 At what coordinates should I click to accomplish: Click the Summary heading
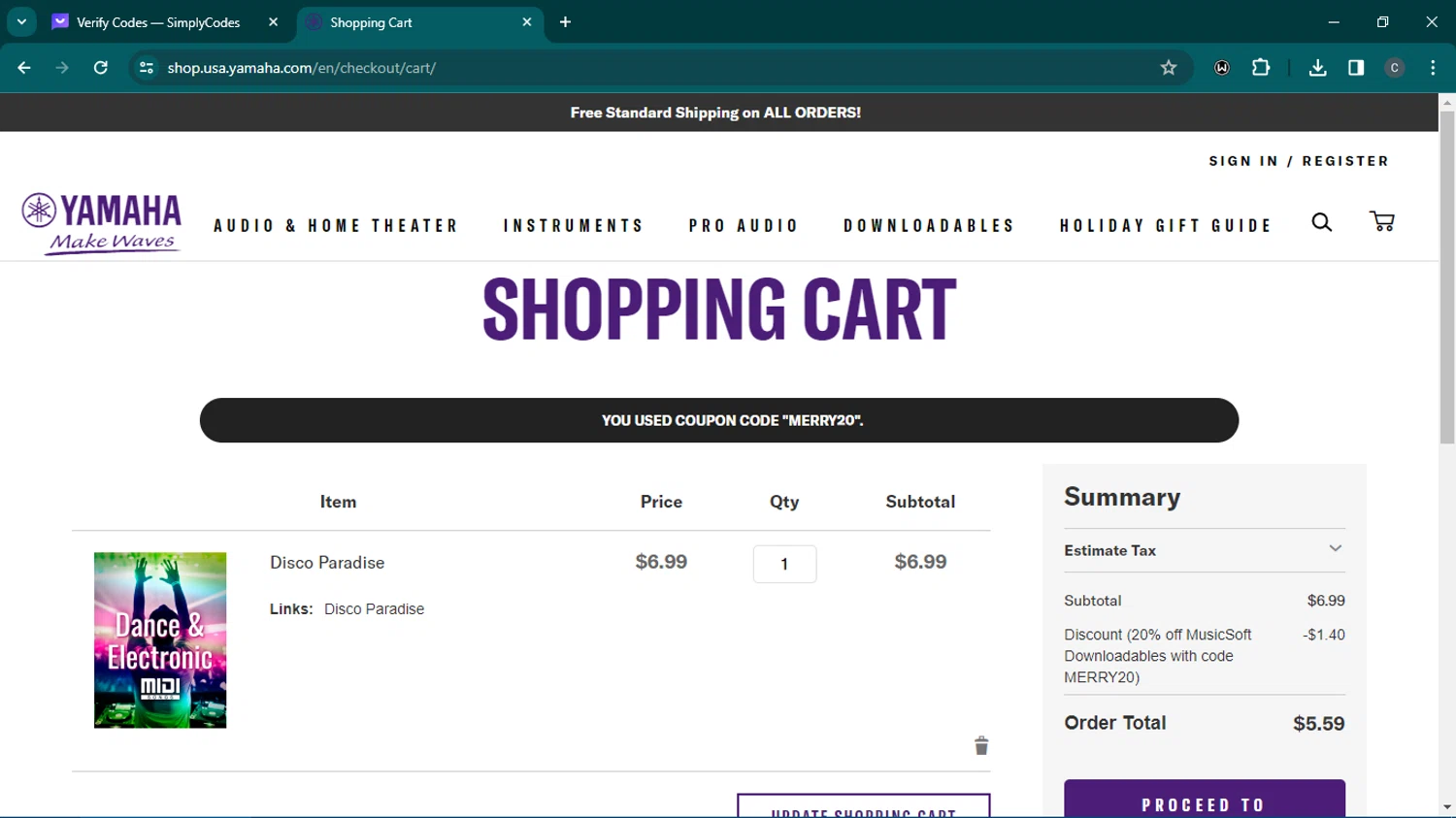point(1122,497)
